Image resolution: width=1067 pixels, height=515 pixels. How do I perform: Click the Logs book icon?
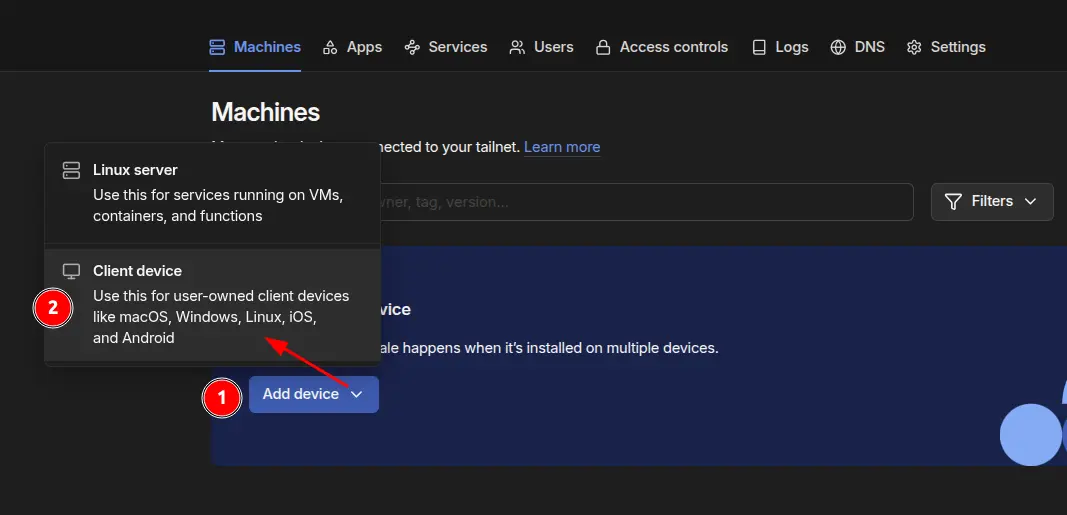pos(759,47)
